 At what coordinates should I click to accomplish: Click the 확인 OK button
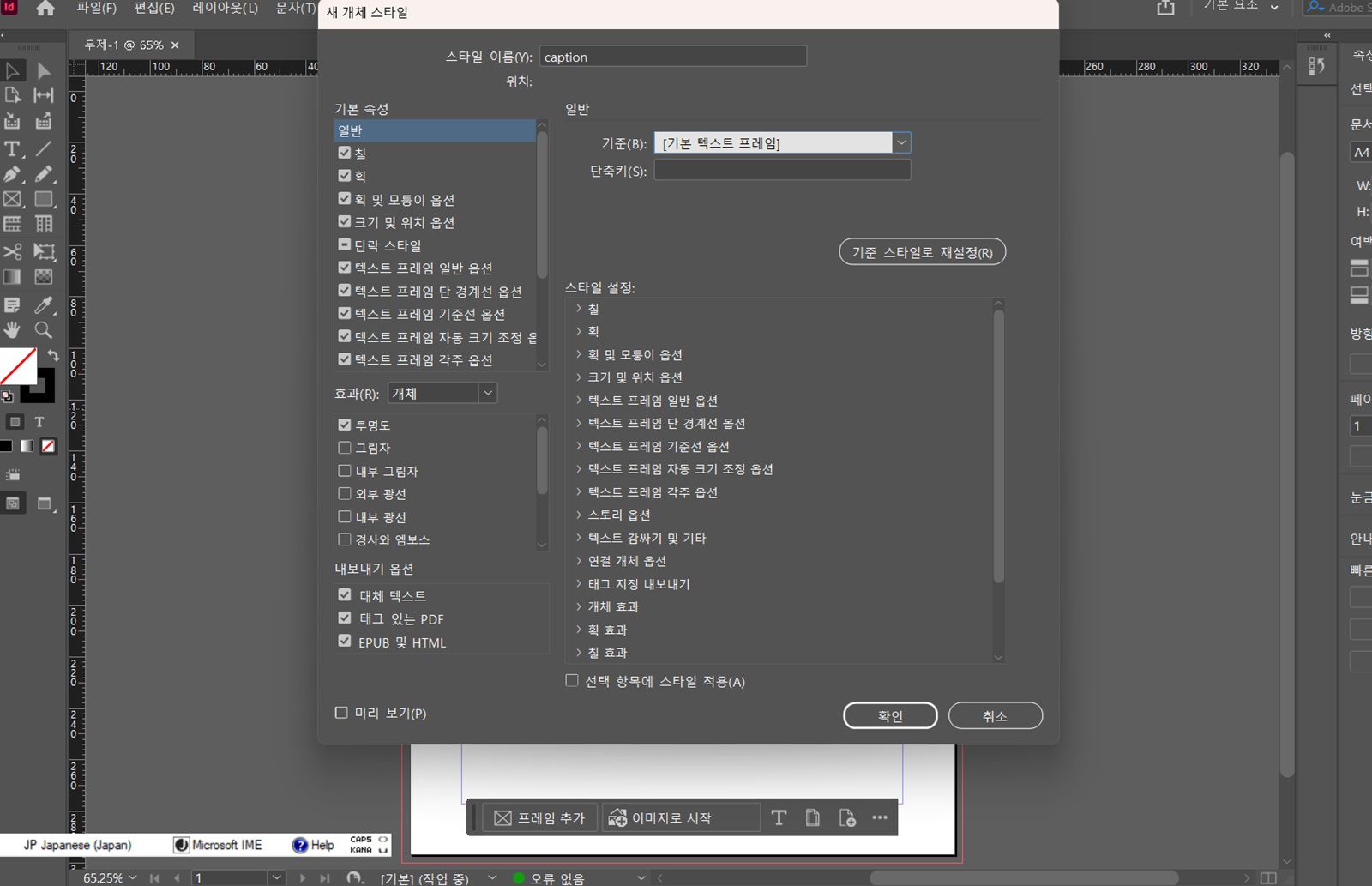(x=890, y=715)
